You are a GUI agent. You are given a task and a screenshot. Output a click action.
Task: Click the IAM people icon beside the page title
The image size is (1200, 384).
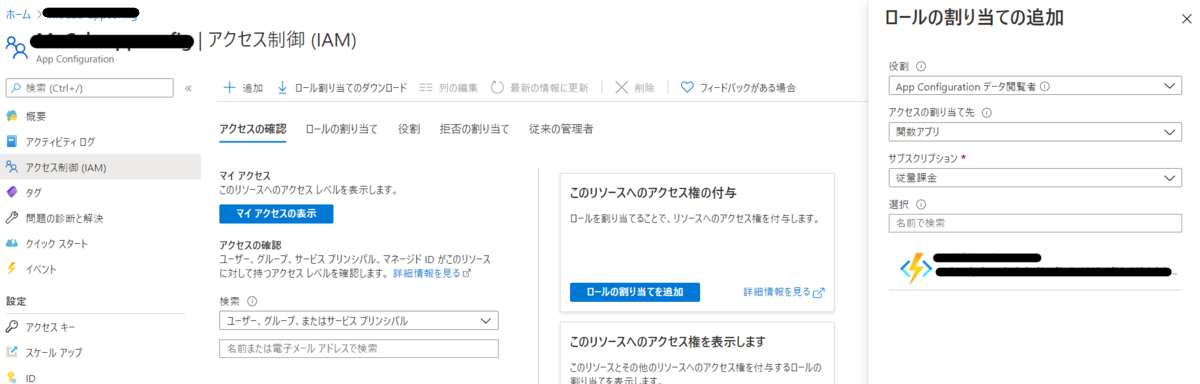point(17,48)
